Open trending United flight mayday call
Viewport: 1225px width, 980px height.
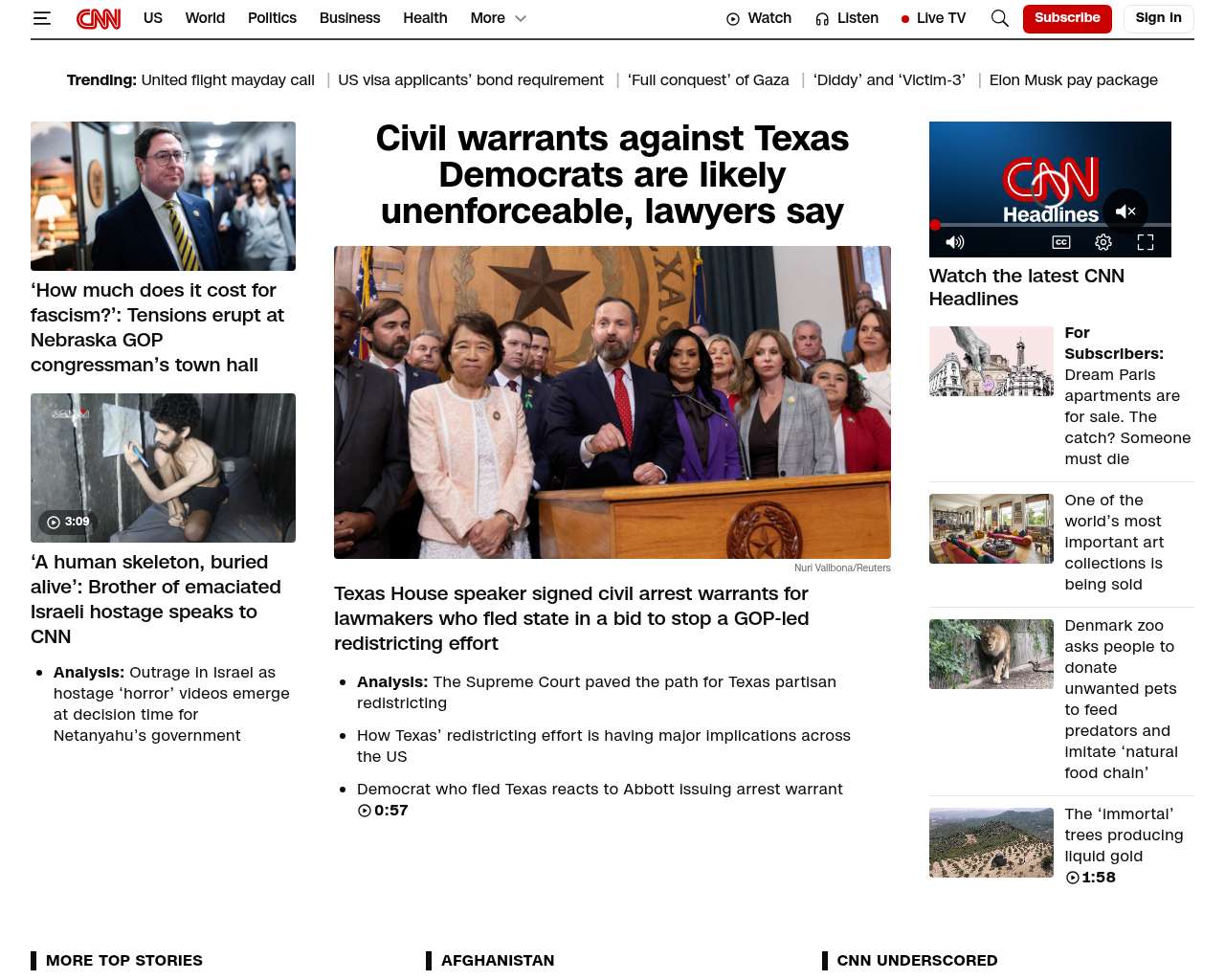pos(228,80)
